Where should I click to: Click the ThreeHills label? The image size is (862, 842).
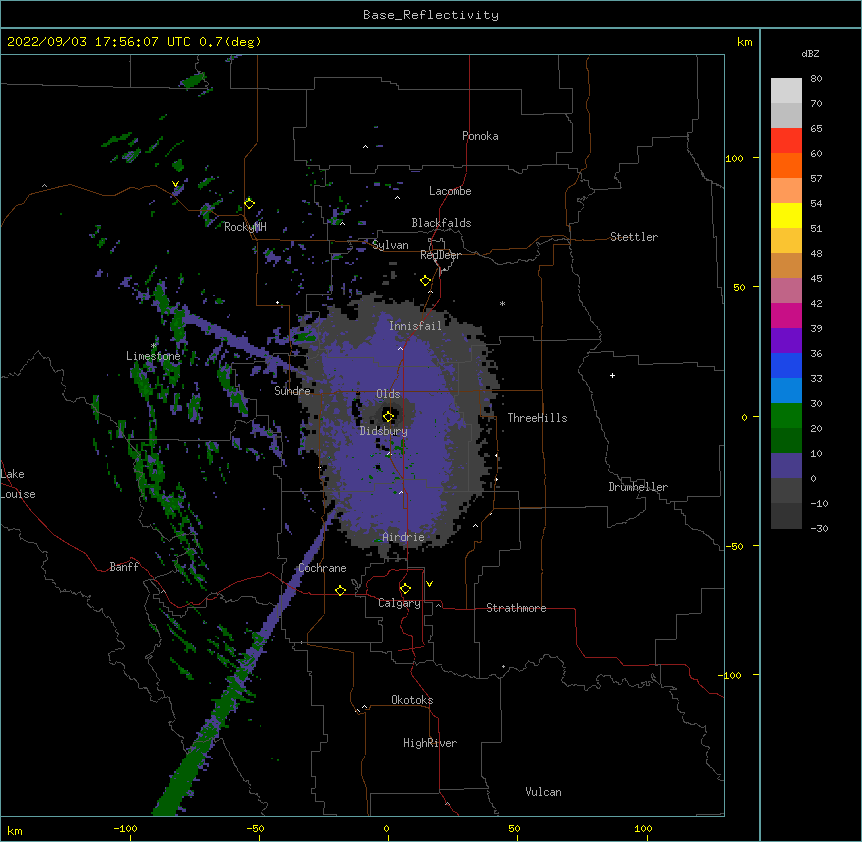point(537,418)
